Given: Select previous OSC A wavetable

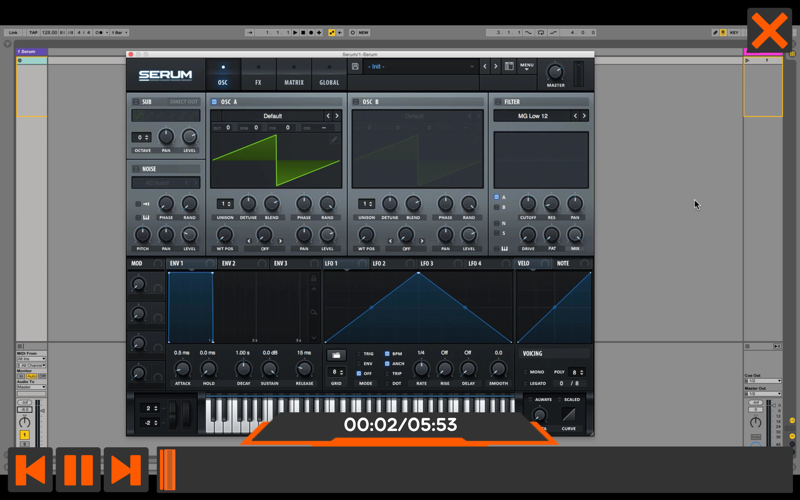Looking at the screenshot, I should coord(328,116).
